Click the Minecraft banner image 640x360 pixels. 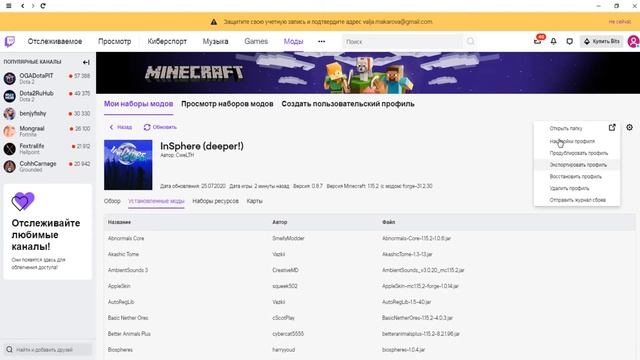[x=368, y=73]
